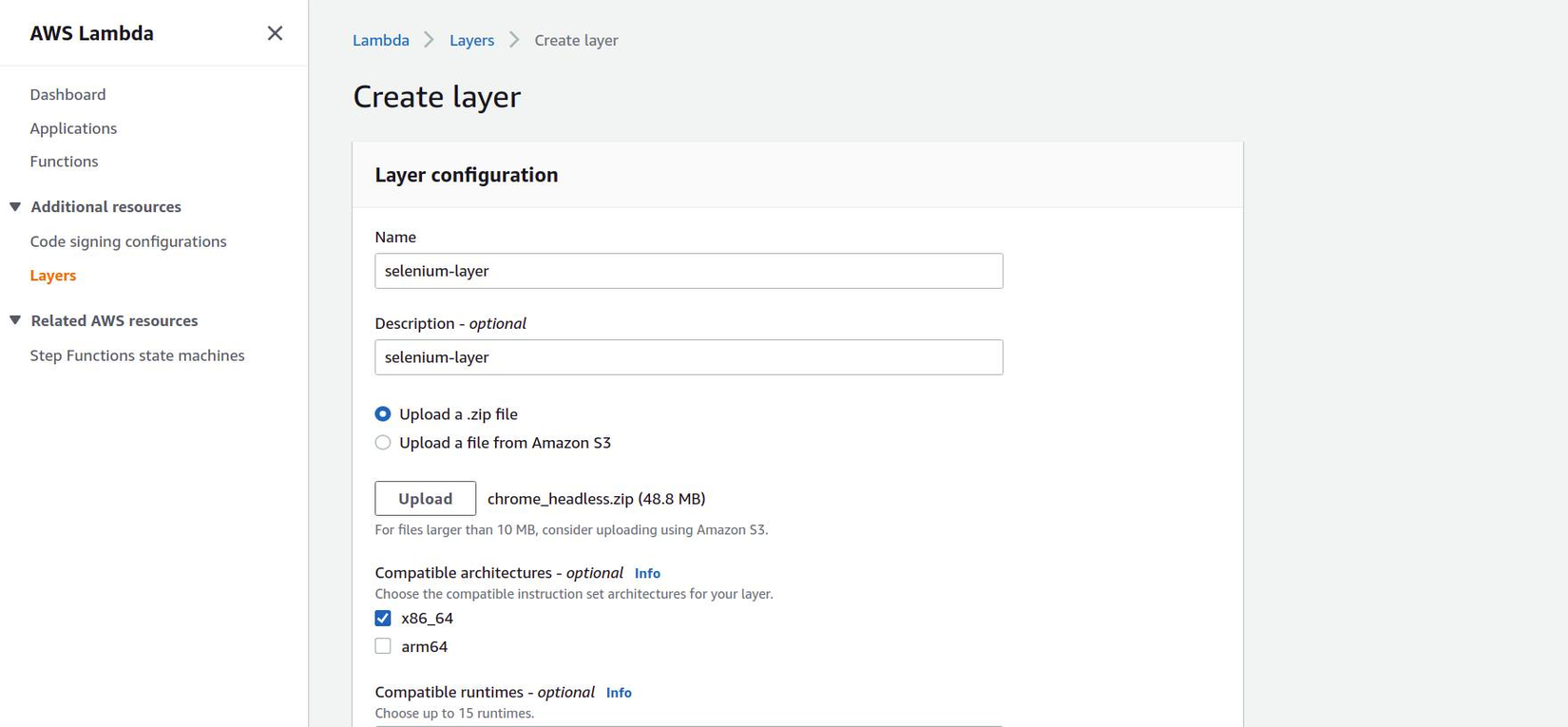Close the AWS Lambda side panel
Screen dimensions: 1568x727
(275, 33)
